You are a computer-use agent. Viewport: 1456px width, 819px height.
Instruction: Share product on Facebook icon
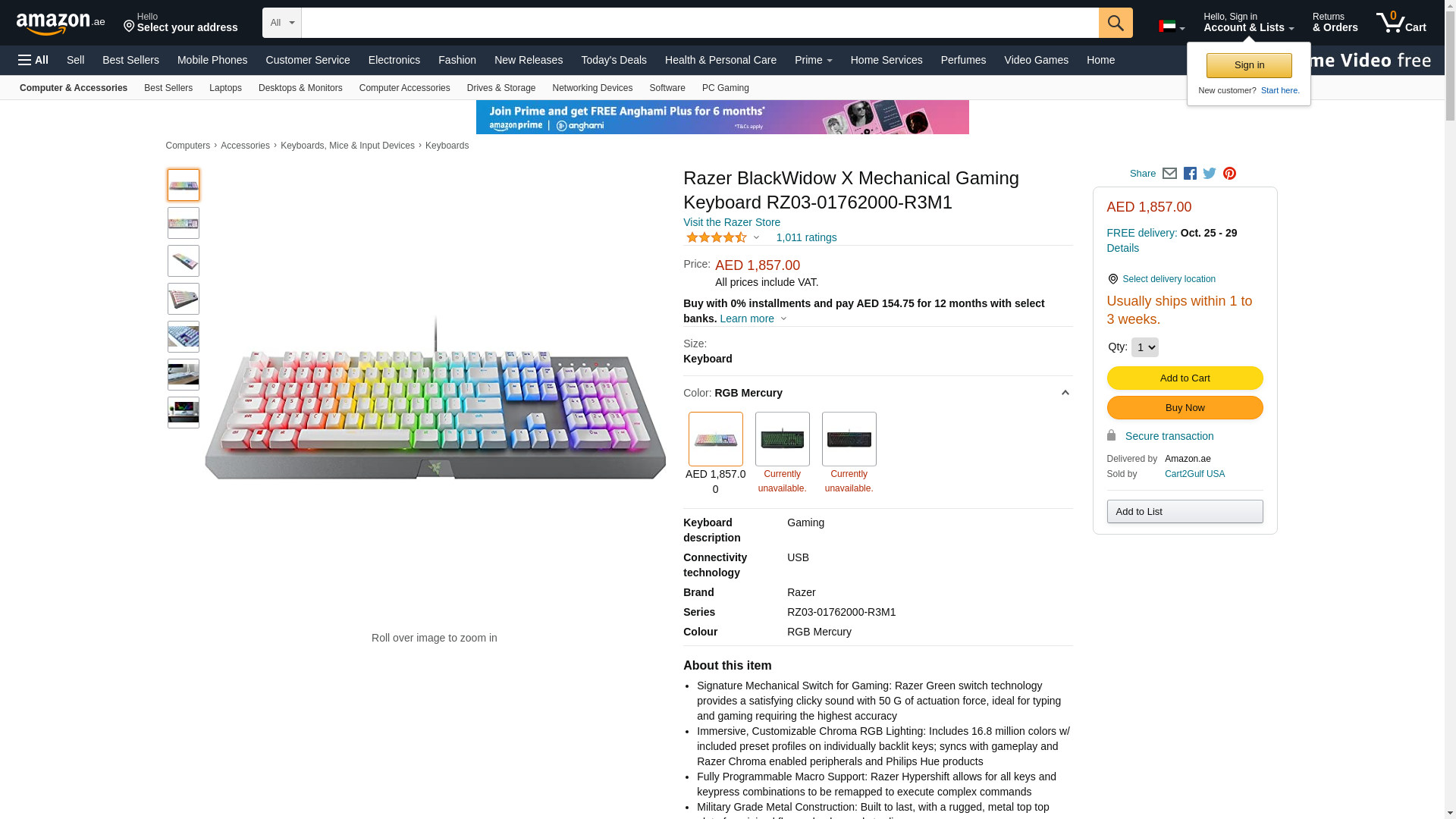tap(1190, 174)
